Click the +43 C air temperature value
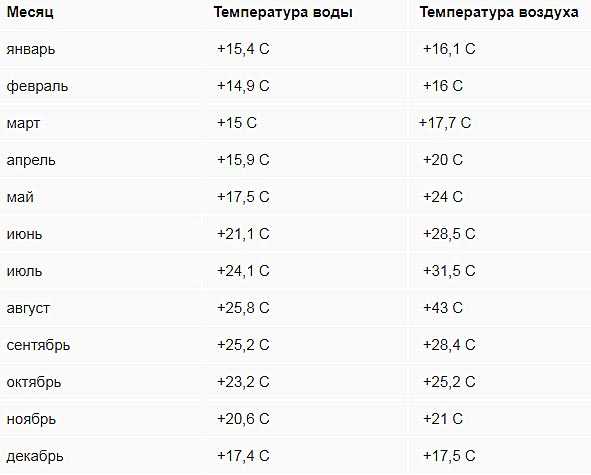591x475 pixels. coord(442,308)
